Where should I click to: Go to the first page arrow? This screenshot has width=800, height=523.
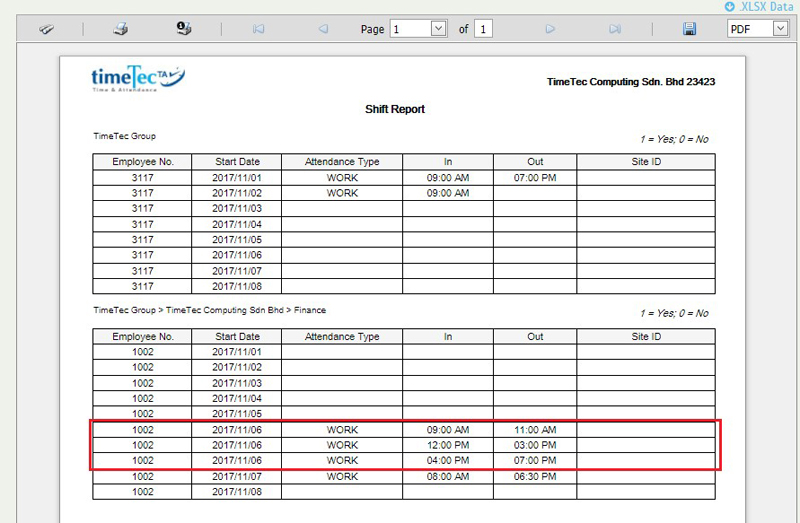(259, 29)
